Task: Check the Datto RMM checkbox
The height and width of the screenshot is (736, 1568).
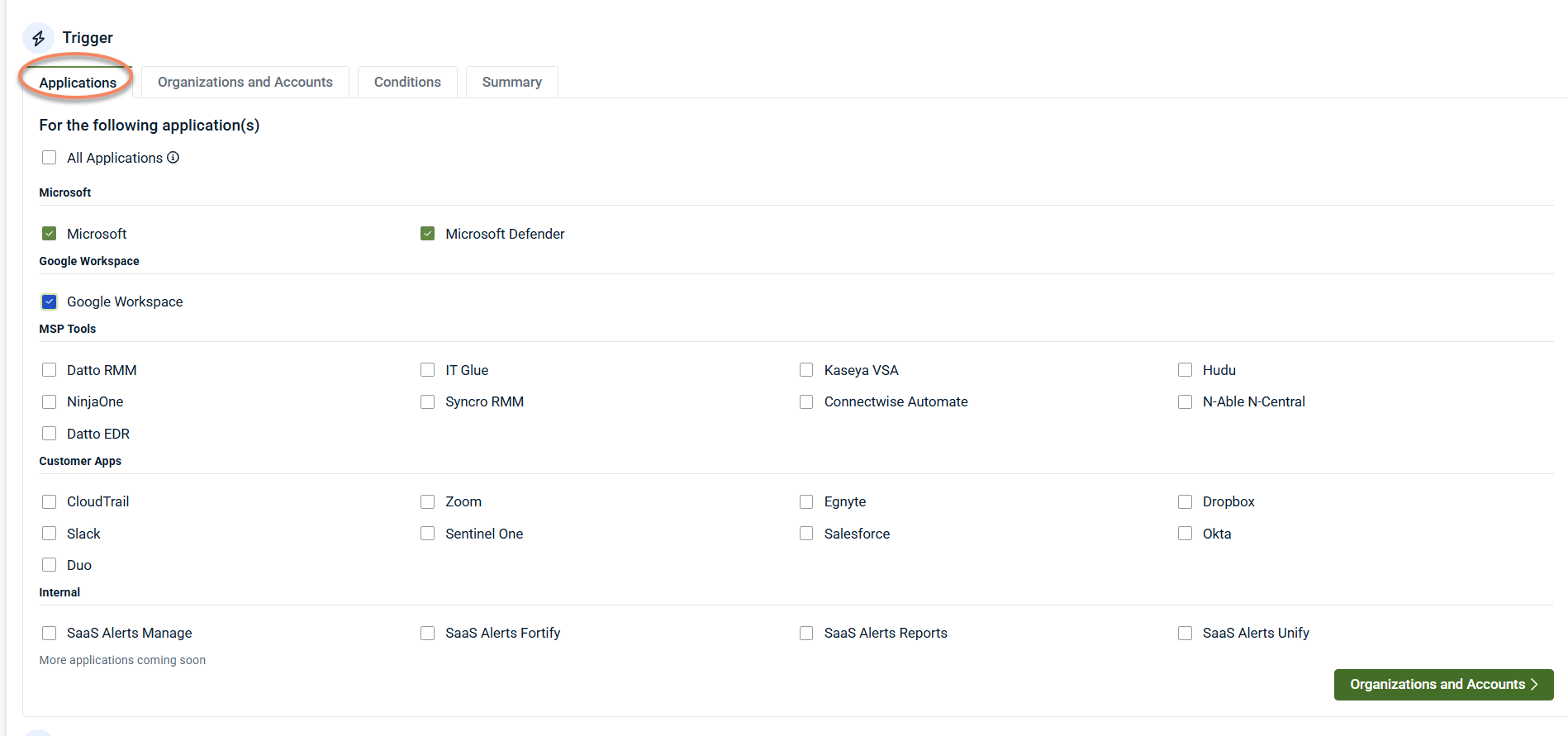Action: pos(50,370)
